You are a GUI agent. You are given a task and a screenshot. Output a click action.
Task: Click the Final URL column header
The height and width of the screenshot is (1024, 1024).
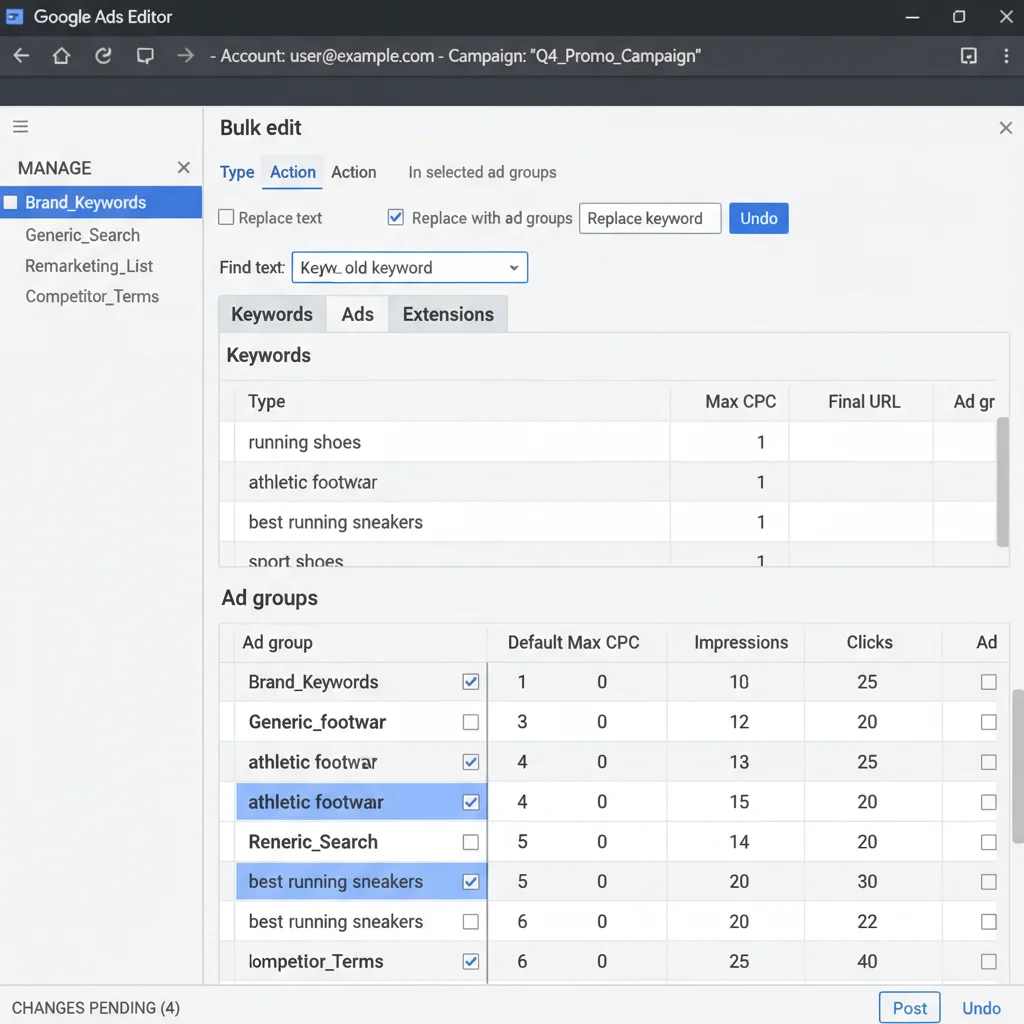[864, 402]
